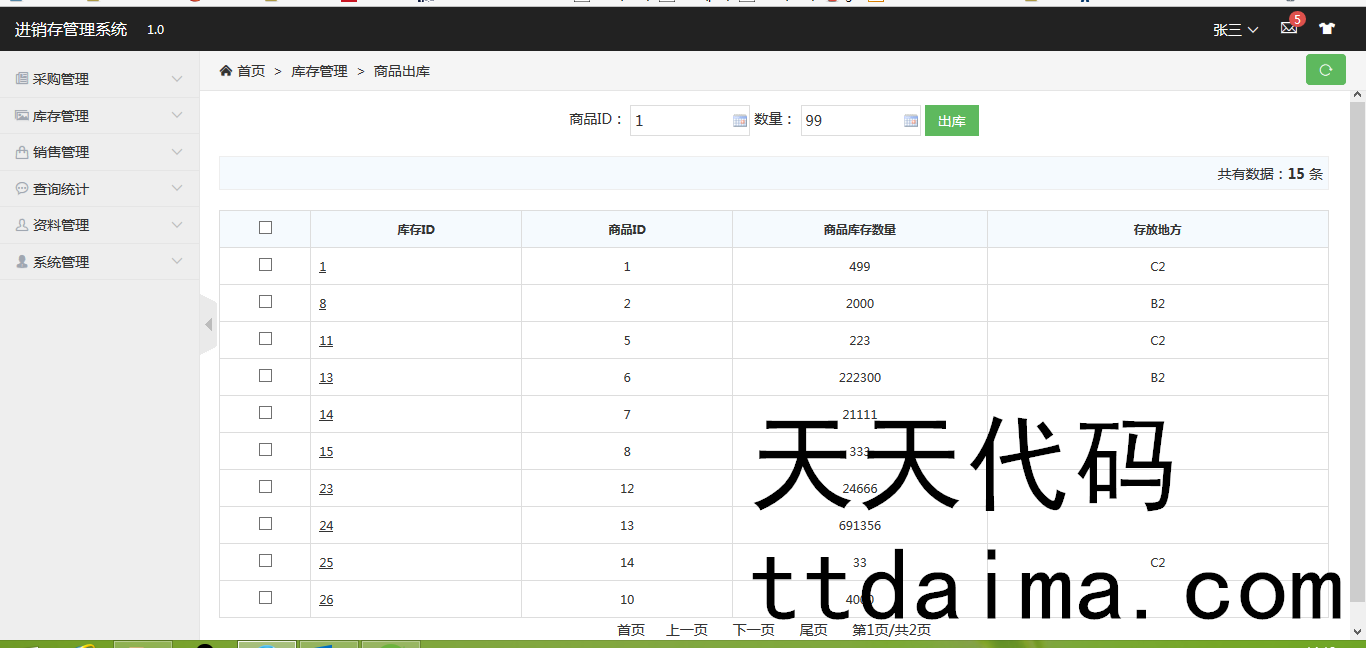Click the green refresh icon button
Viewport: 1366px width, 648px height.
pos(1325,70)
